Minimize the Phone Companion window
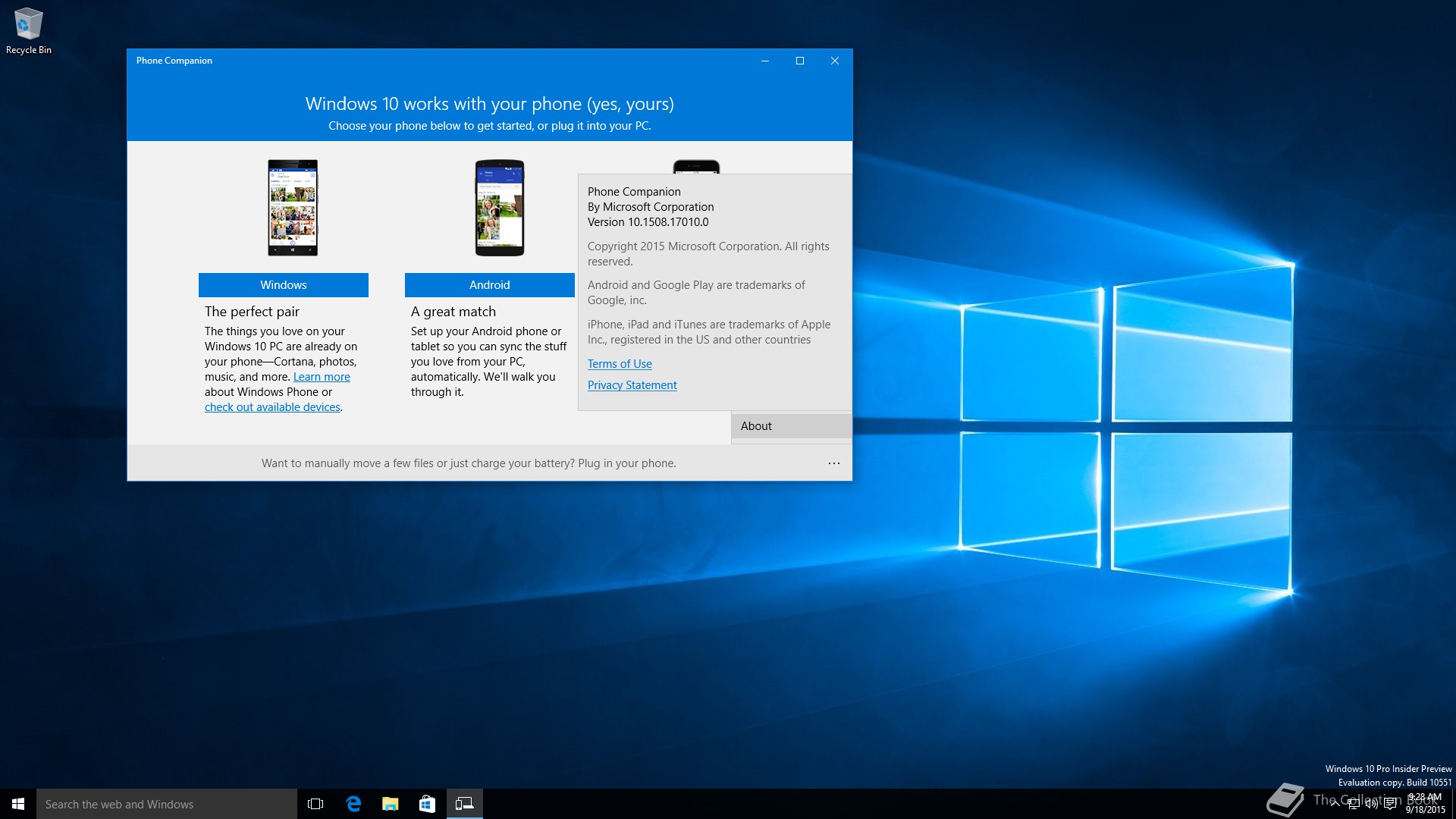The image size is (1456, 819). coord(765,61)
